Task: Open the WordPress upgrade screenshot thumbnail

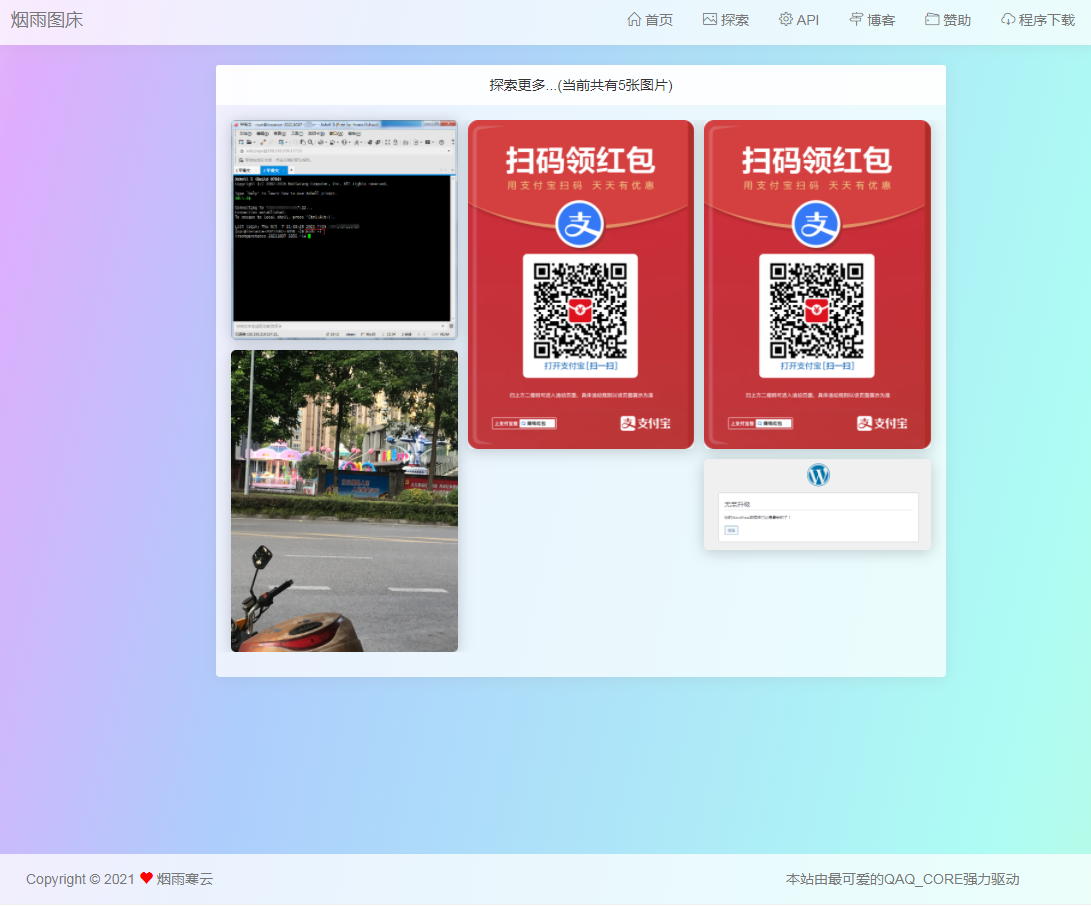Action: 818,504
